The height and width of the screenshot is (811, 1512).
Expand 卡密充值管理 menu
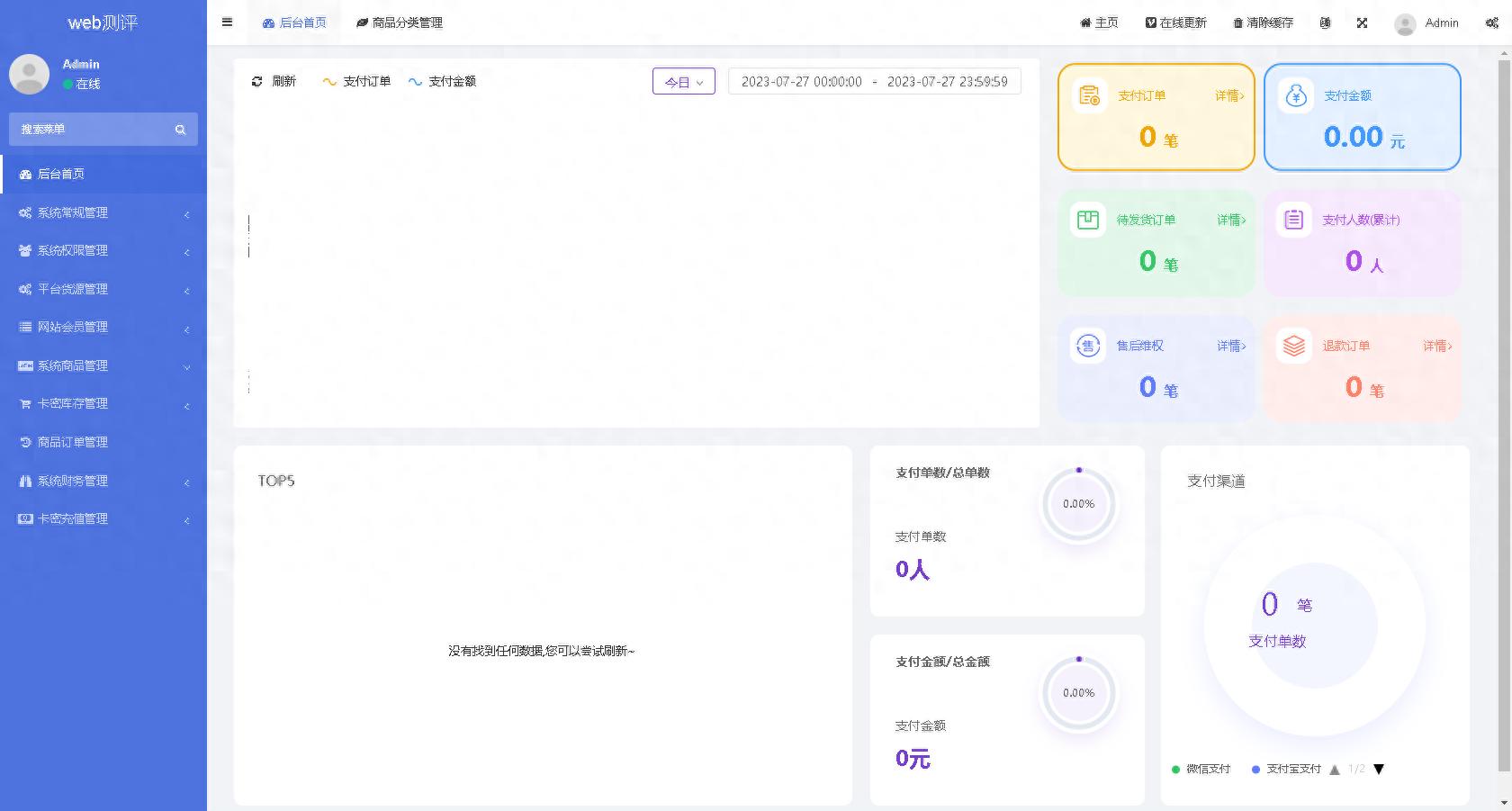tap(103, 518)
